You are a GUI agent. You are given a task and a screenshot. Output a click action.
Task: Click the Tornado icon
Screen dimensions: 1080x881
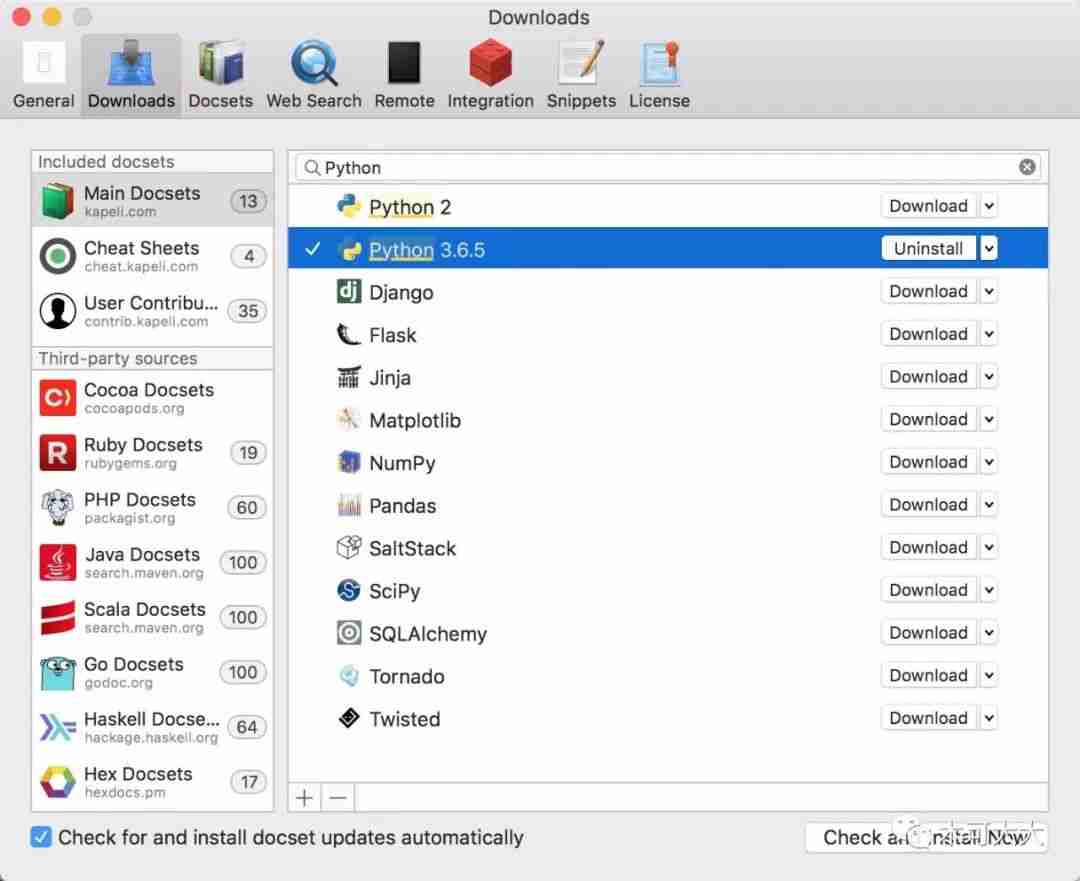click(x=349, y=676)
